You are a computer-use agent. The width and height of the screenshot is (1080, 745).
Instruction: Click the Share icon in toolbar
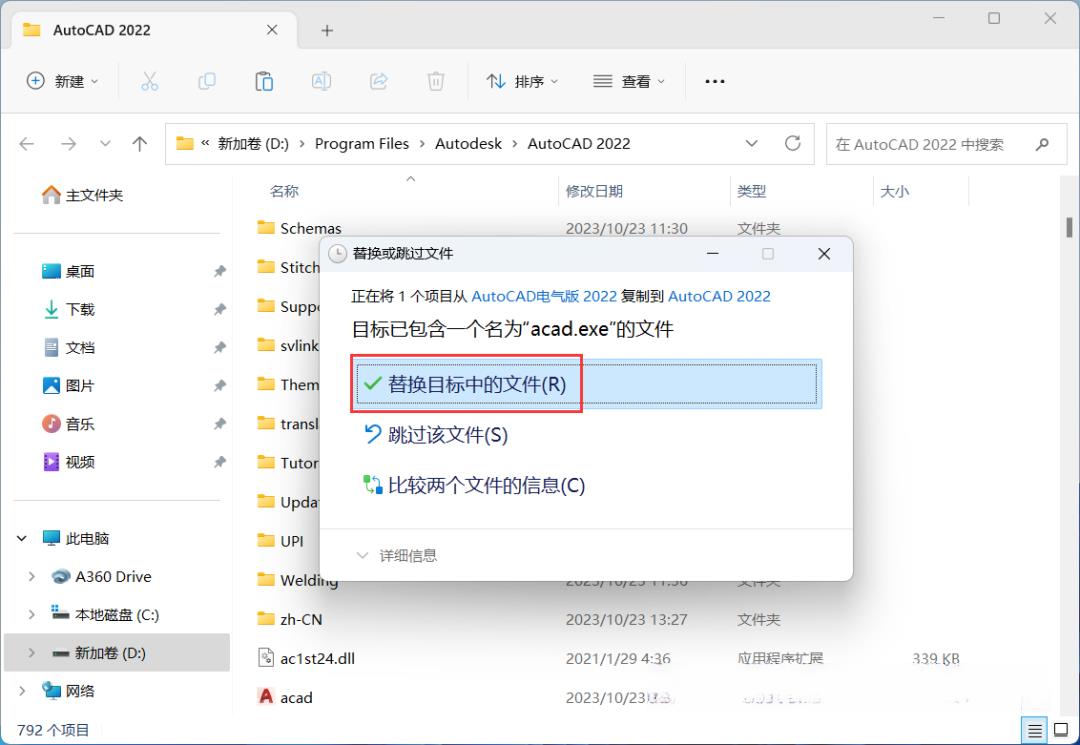point(378,81)
